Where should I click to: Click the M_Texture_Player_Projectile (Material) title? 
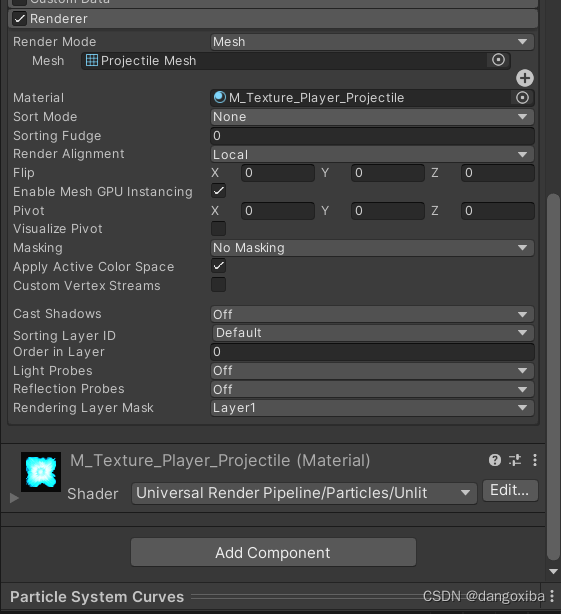(x=220, y=460)
